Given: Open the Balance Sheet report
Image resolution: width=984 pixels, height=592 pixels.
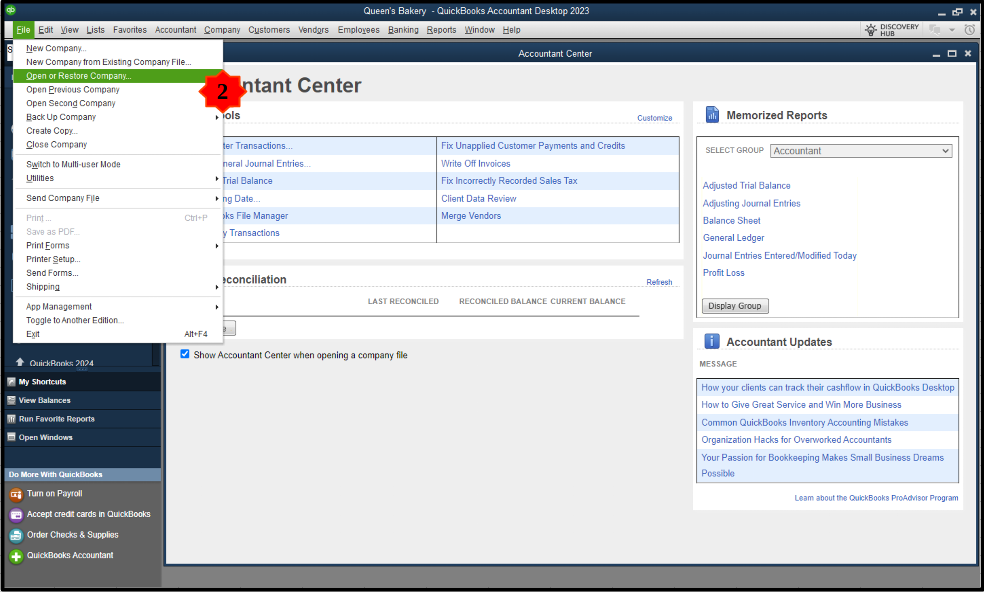Looking at the screenshot, I should pos(731,221).
